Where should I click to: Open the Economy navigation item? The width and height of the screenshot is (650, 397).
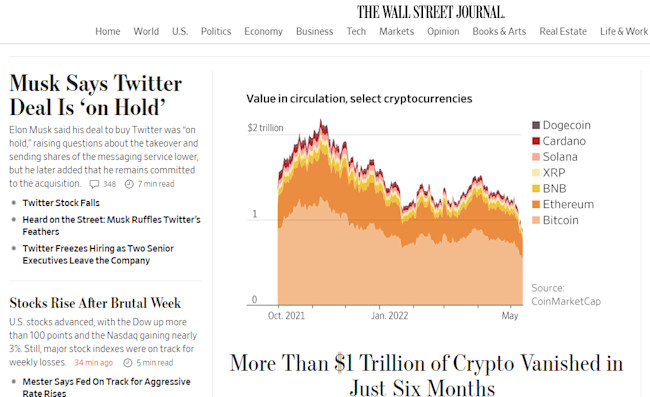click(x=263, y=31)
